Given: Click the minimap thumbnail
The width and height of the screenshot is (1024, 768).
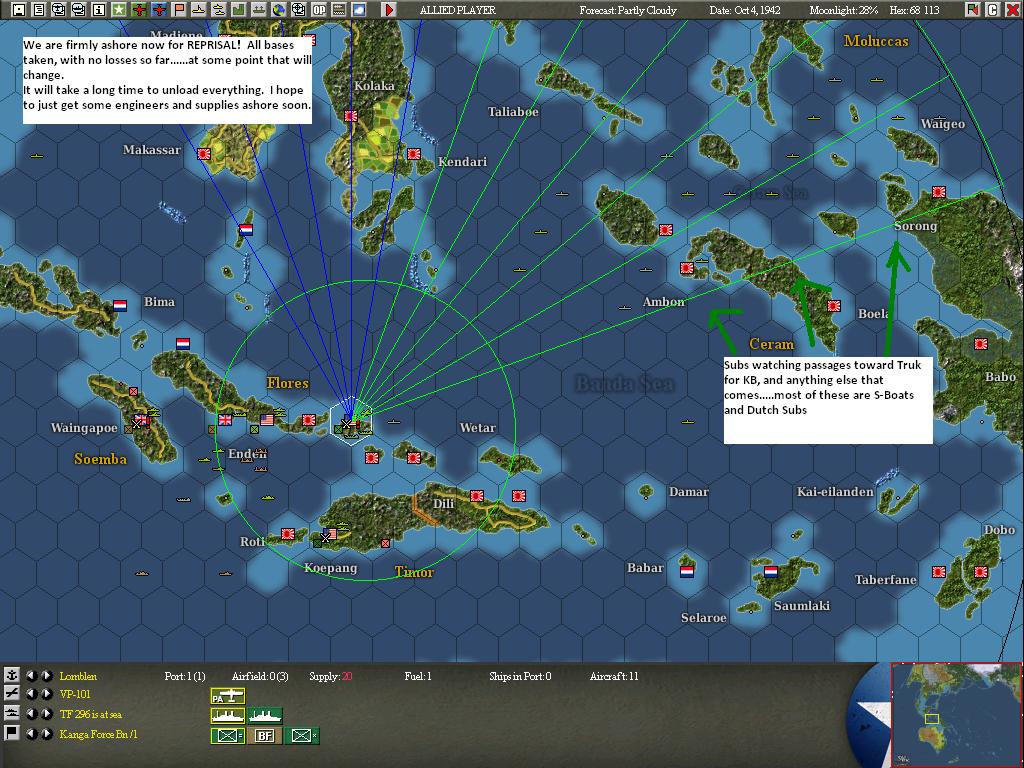Looking at the screenshot, I should tap(956, 715).
